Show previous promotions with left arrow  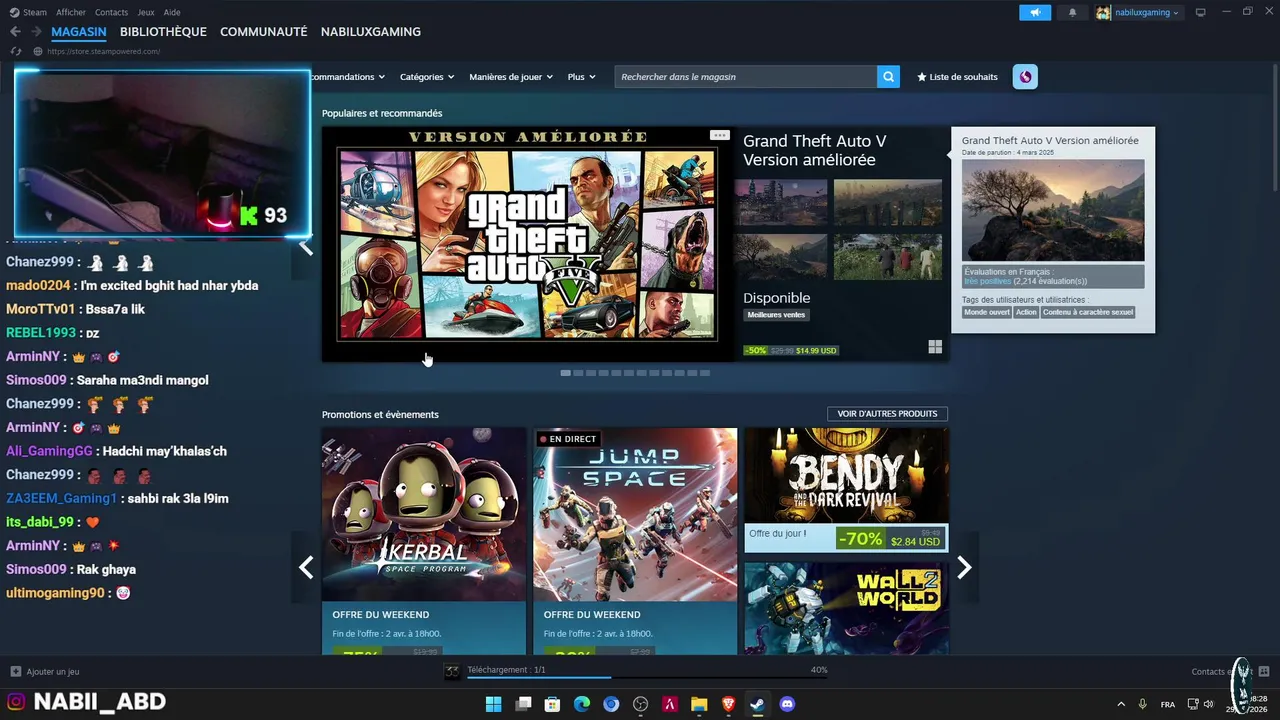pos(306,567)
